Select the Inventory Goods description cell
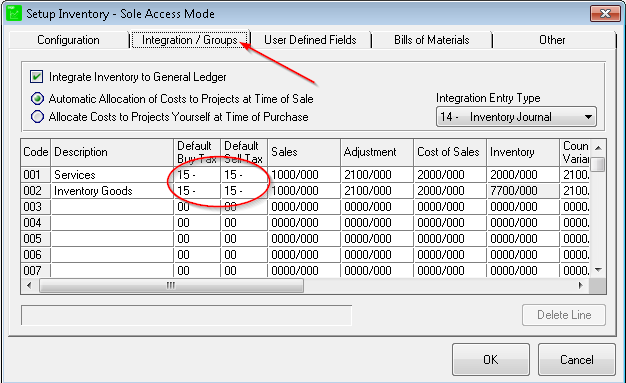This screenshot has height=383, width=626. (x=112, y=191)
